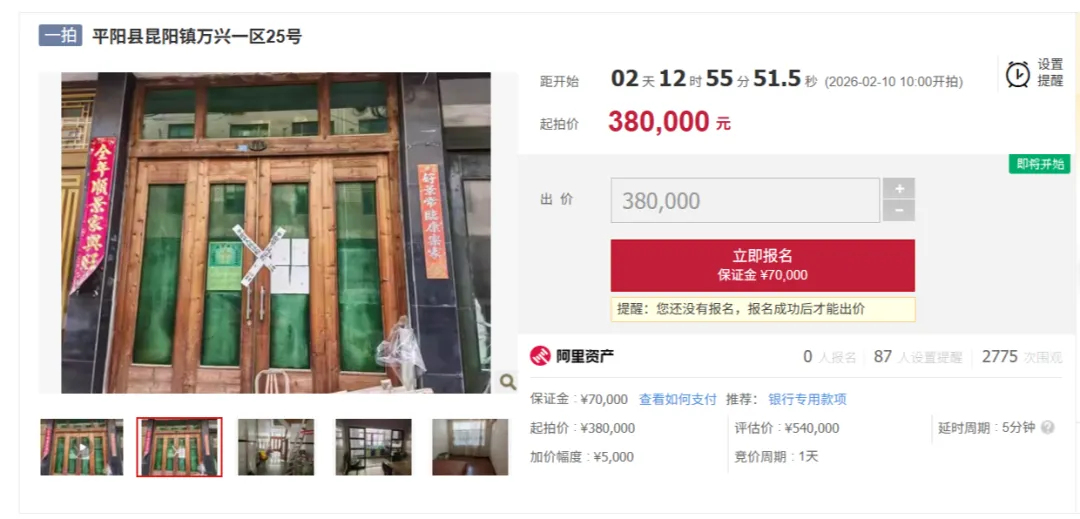Click the 一拍 auction round badge

[x=61, y=36]
